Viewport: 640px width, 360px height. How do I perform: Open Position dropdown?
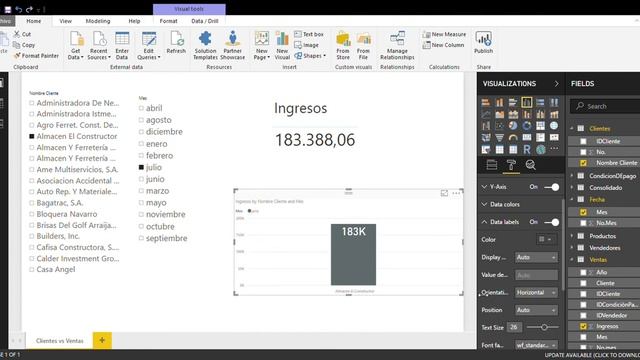click(536, 310)
